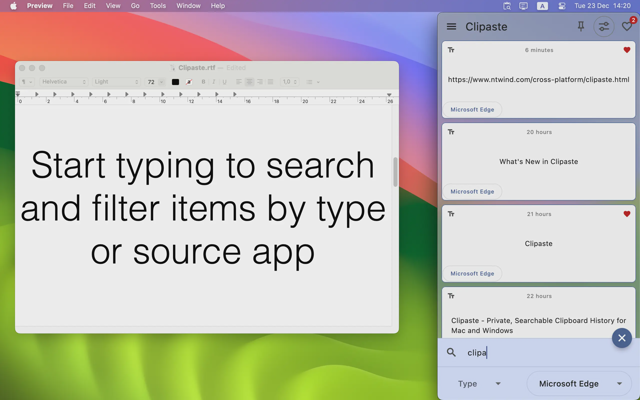
Task: Click the 6 minutes timestamp
Action: point(539,50)
